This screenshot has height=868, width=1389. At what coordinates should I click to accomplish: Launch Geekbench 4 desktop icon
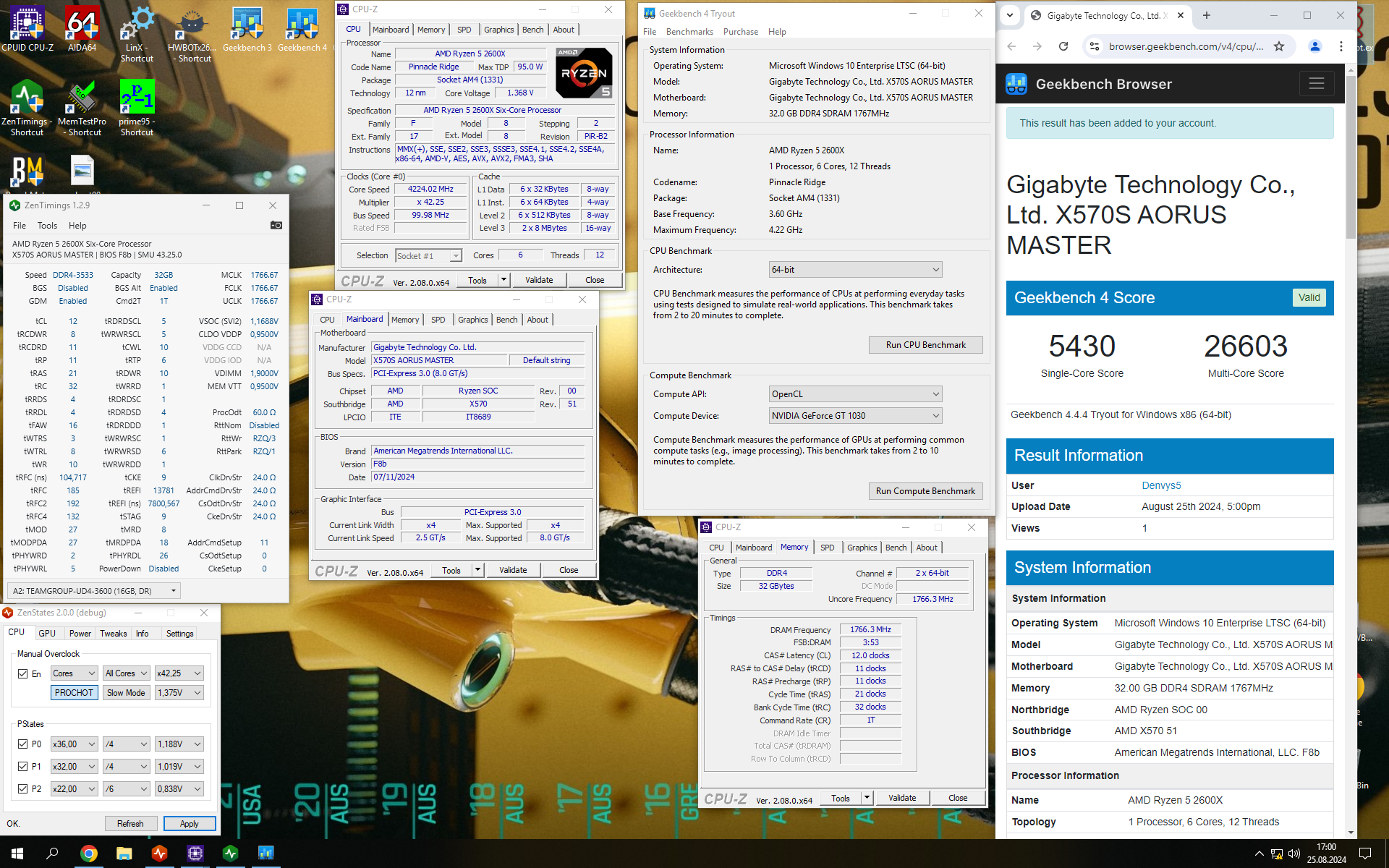302,29
